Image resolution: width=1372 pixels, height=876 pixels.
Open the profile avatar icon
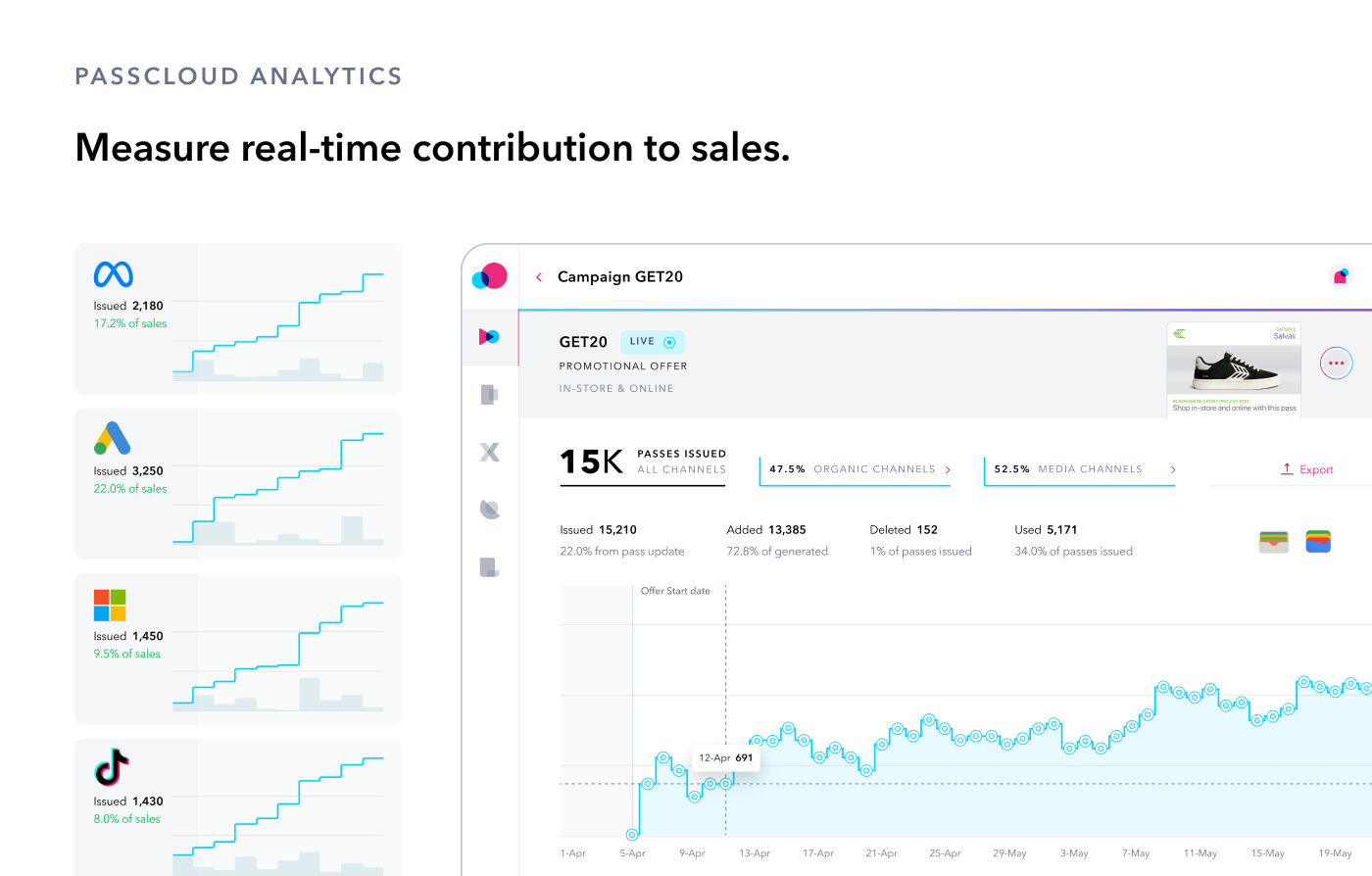[x=1340, y=276]
